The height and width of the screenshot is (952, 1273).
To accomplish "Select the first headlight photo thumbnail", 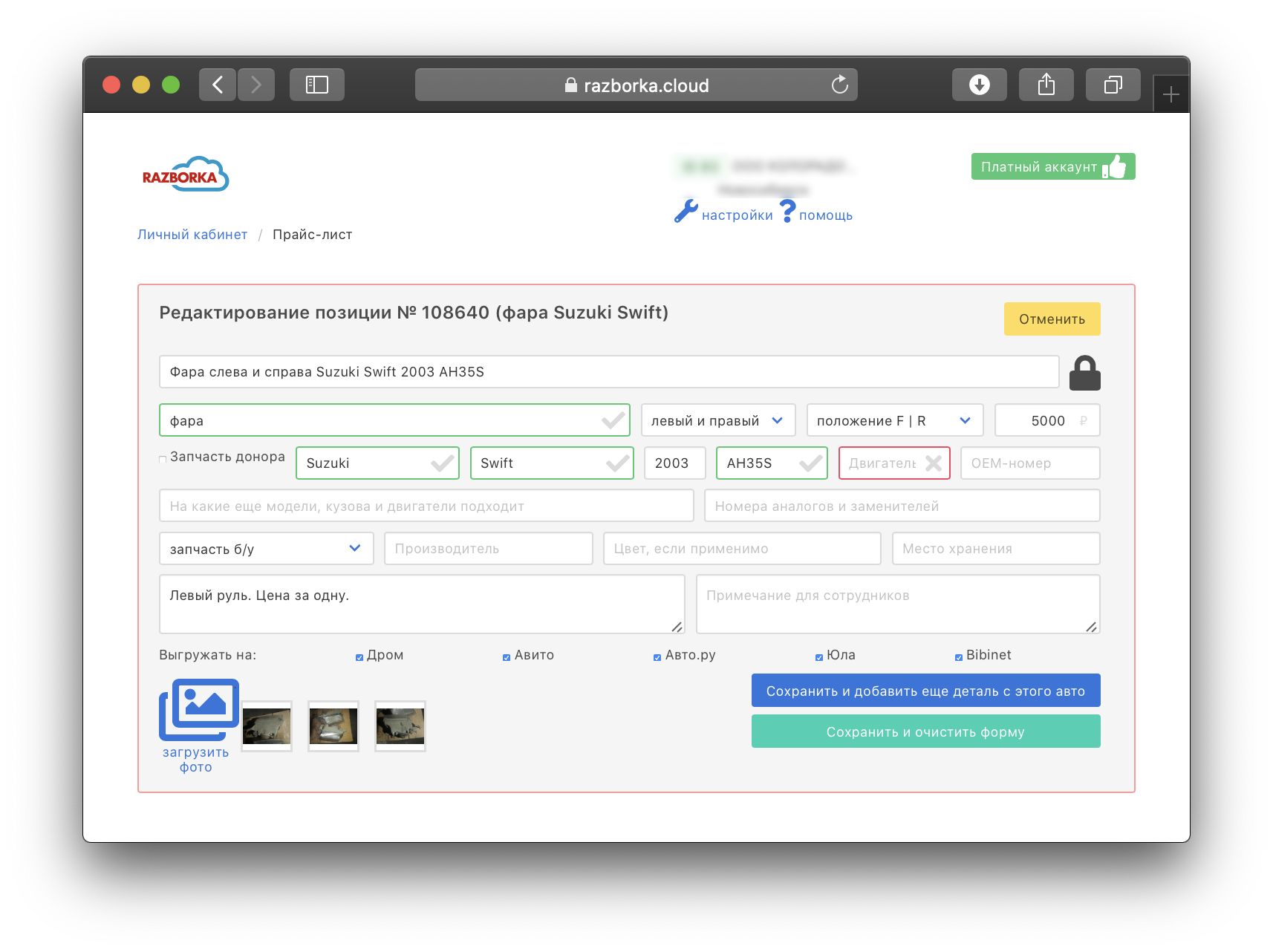I will 267,726.
